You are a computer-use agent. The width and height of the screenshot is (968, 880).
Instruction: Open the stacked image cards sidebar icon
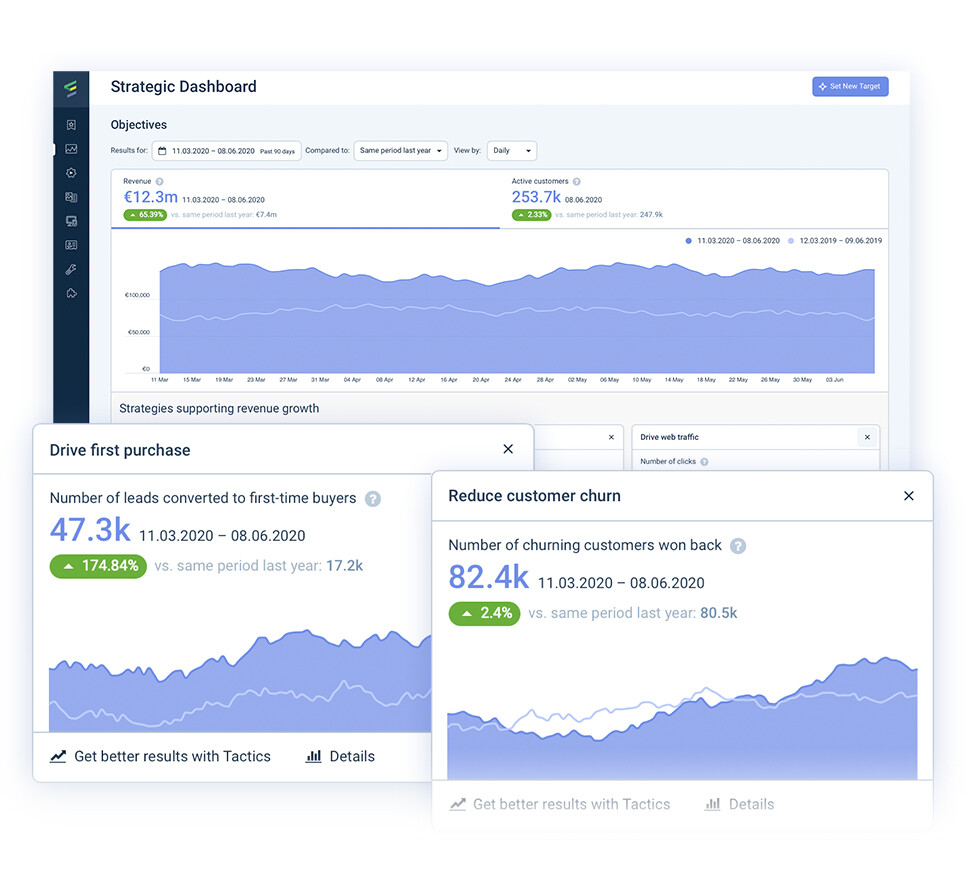[x=72, y=197]
